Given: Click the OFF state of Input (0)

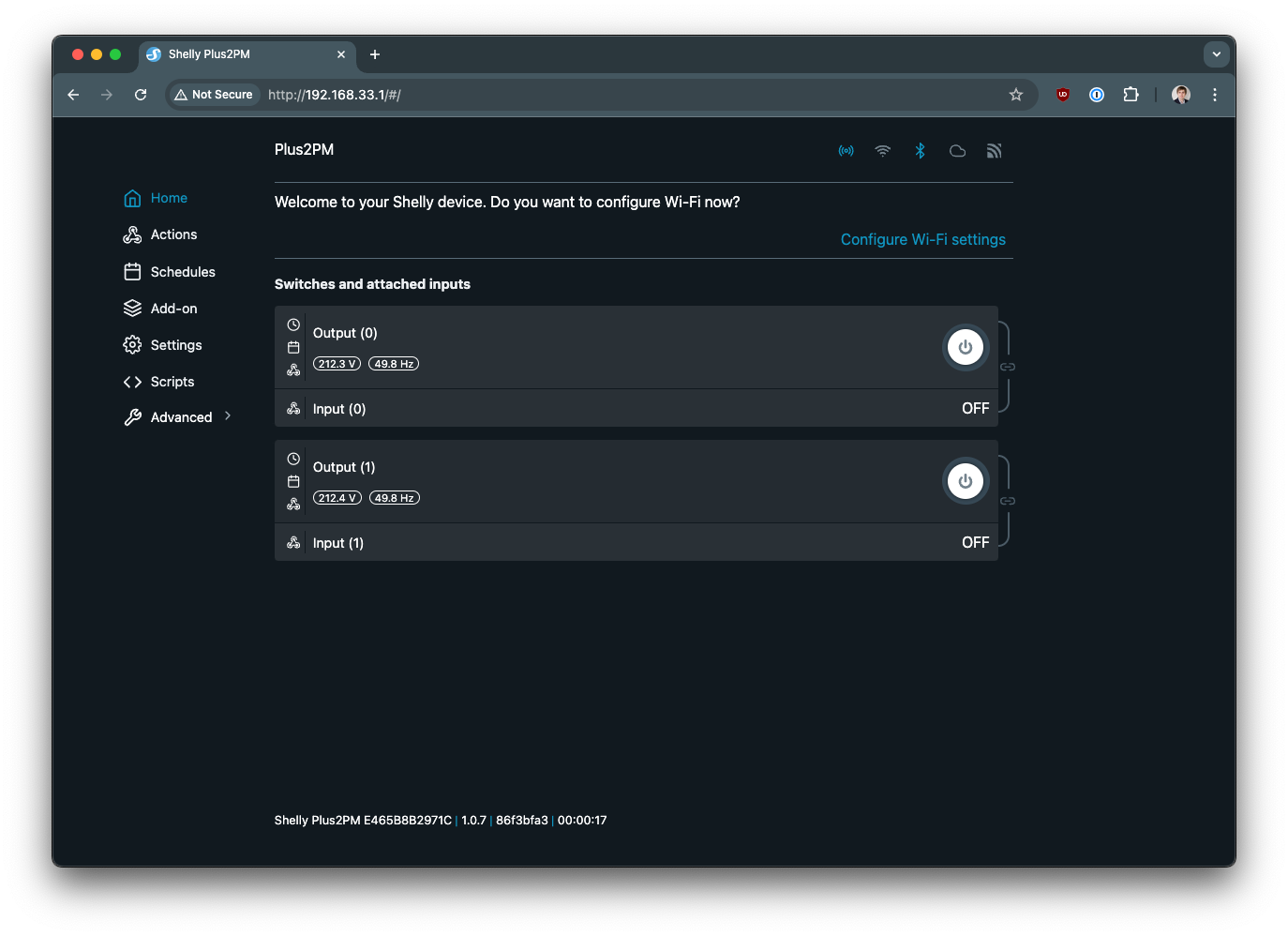Looking at the screenshot, I should tap(976, 409).
